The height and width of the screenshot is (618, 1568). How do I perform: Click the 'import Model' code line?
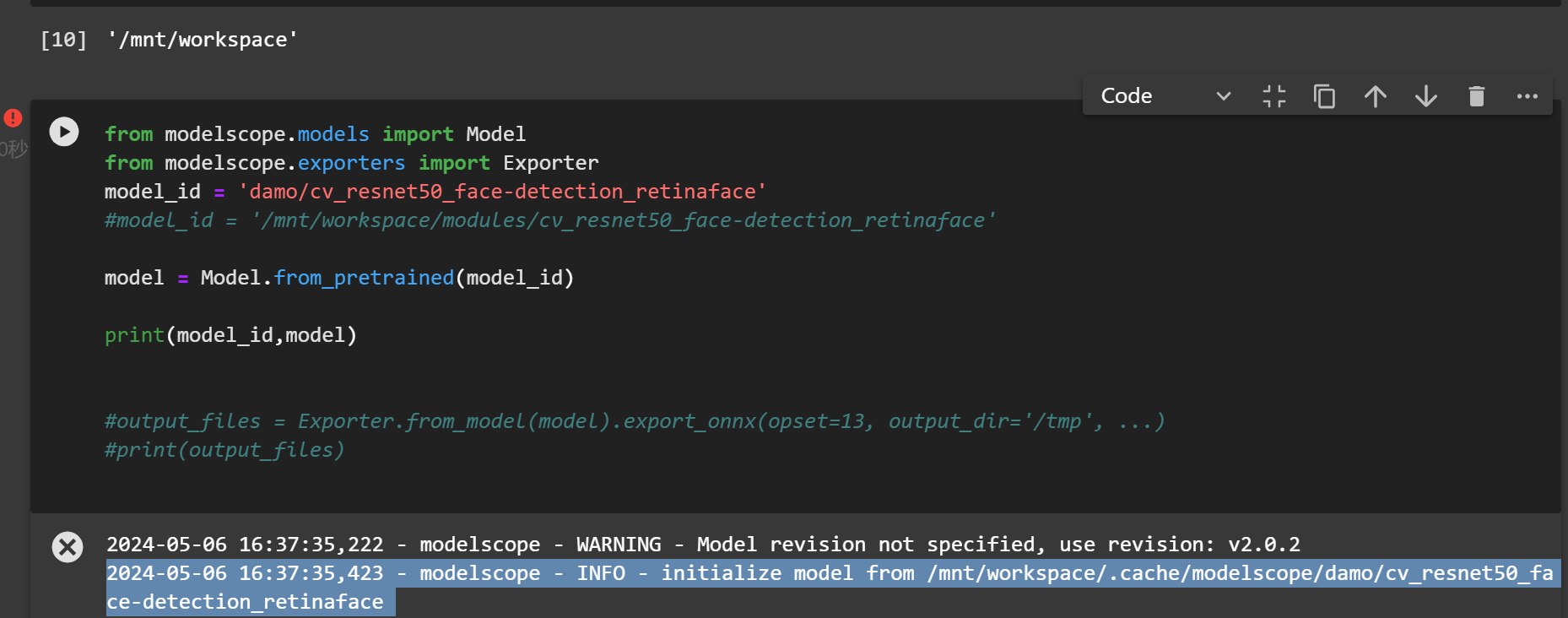click(x=316, y=134)
